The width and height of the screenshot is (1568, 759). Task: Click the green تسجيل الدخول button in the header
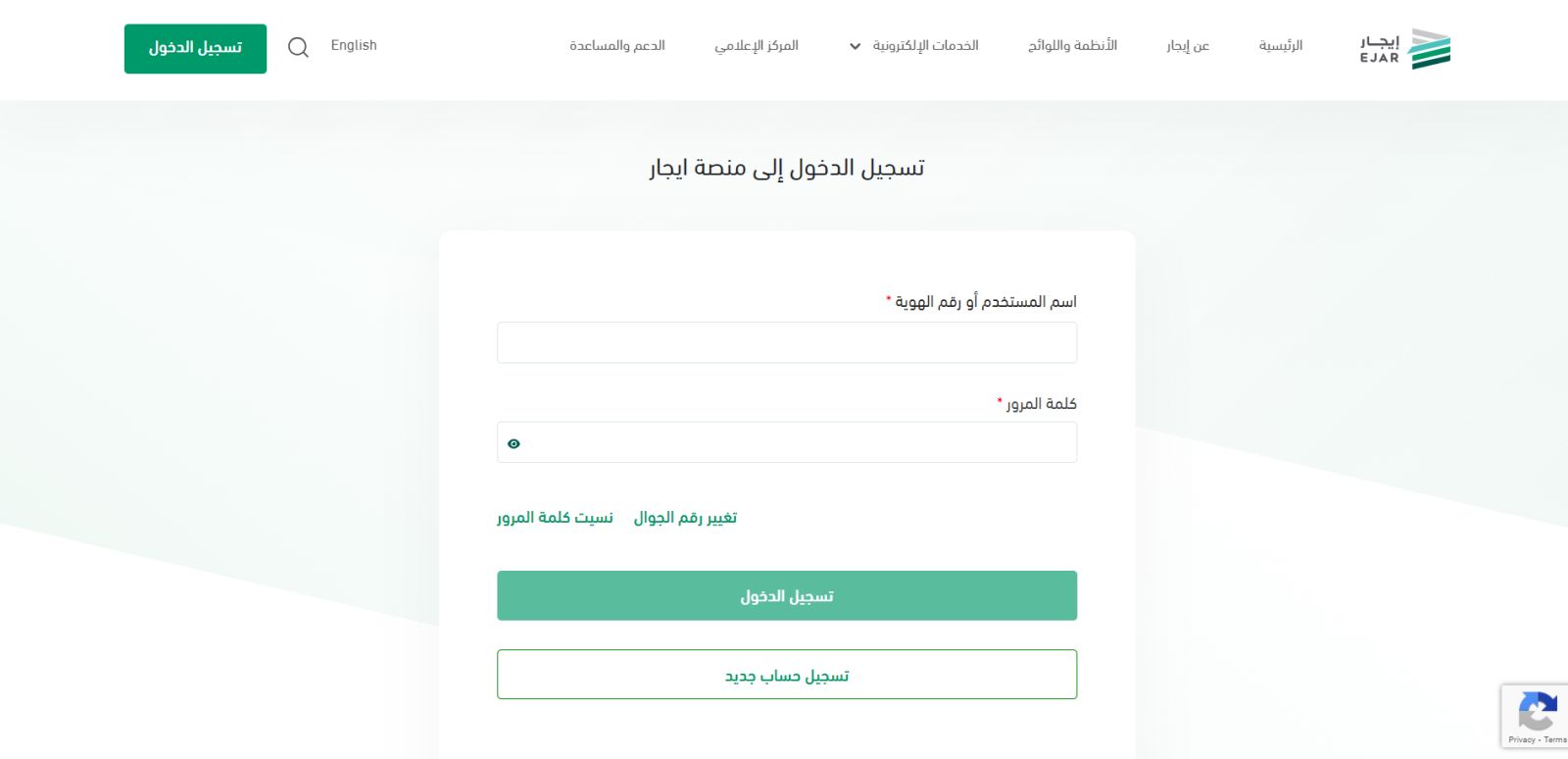[x=195, y=48]
